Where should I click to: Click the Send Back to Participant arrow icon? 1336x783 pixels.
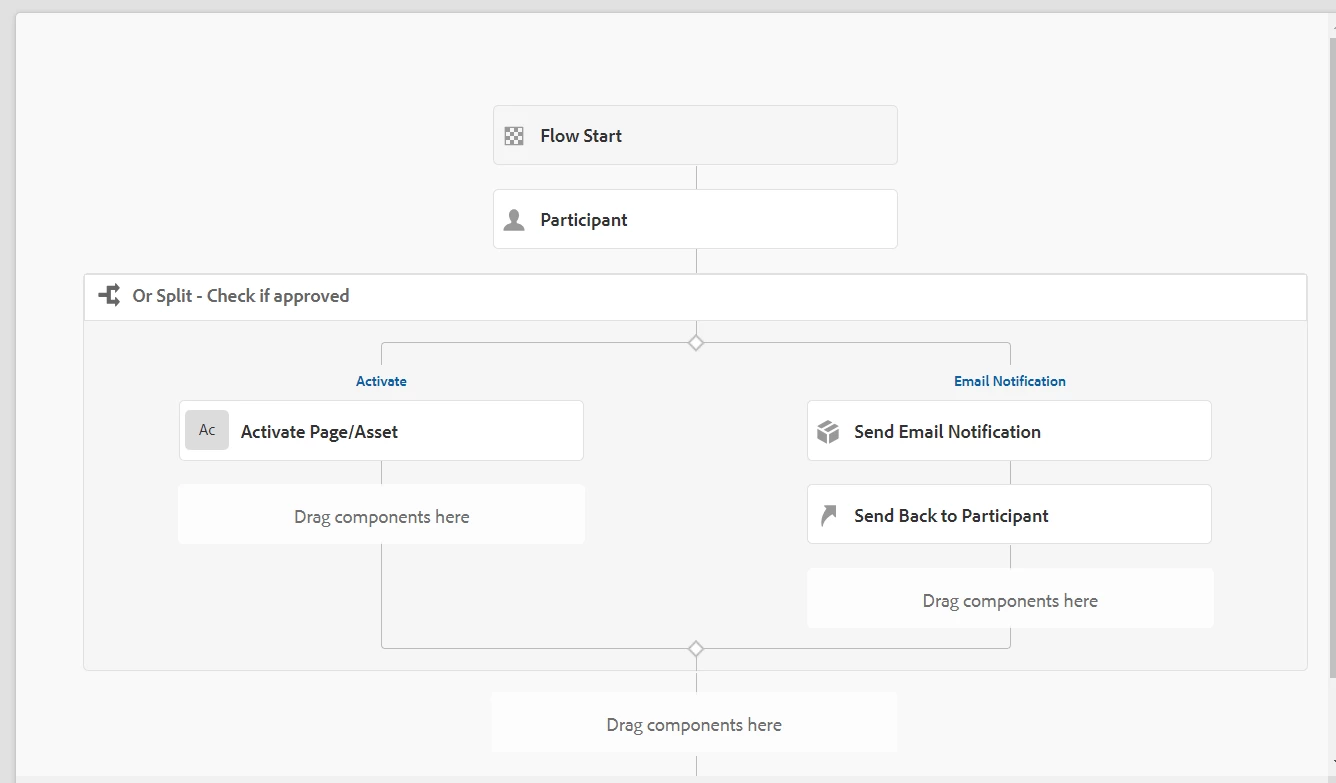pos(828,516)
